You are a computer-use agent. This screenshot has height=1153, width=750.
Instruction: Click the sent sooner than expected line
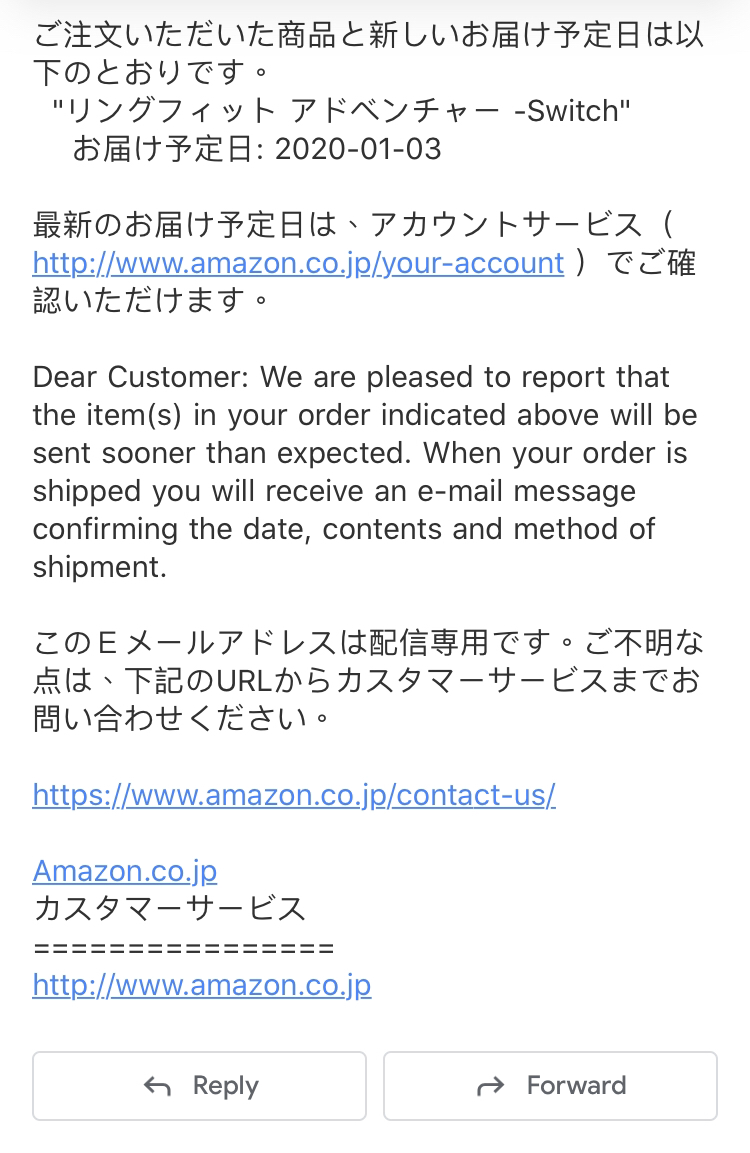point(221,453)
